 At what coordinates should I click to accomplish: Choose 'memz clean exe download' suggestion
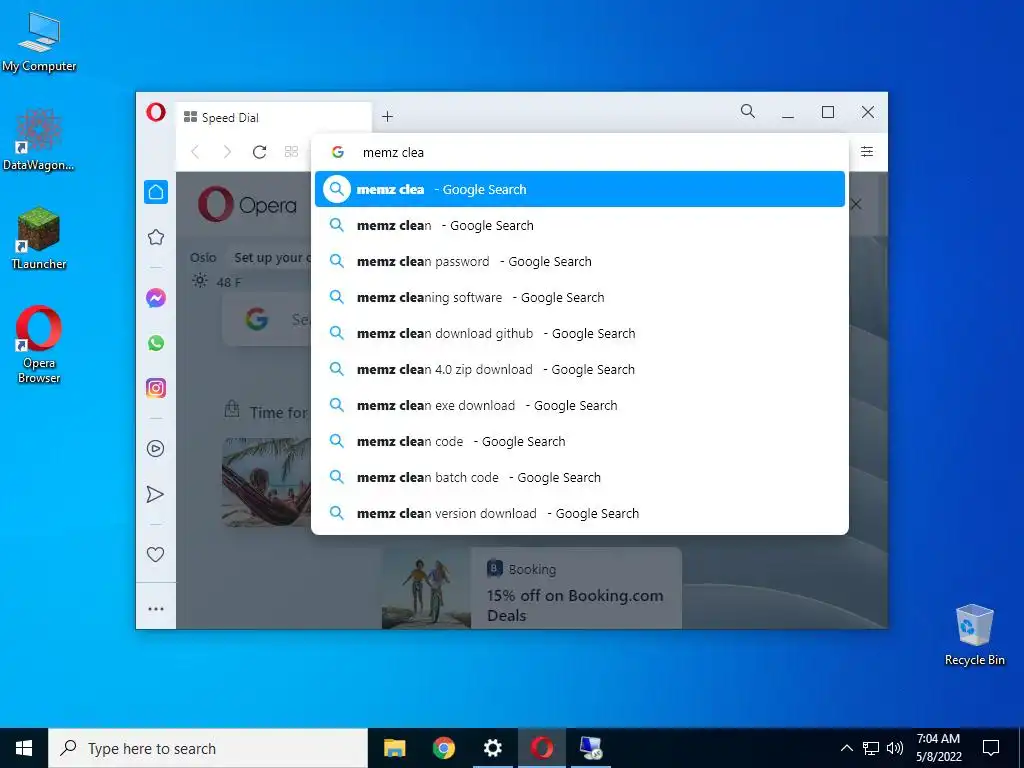[580, 405]
